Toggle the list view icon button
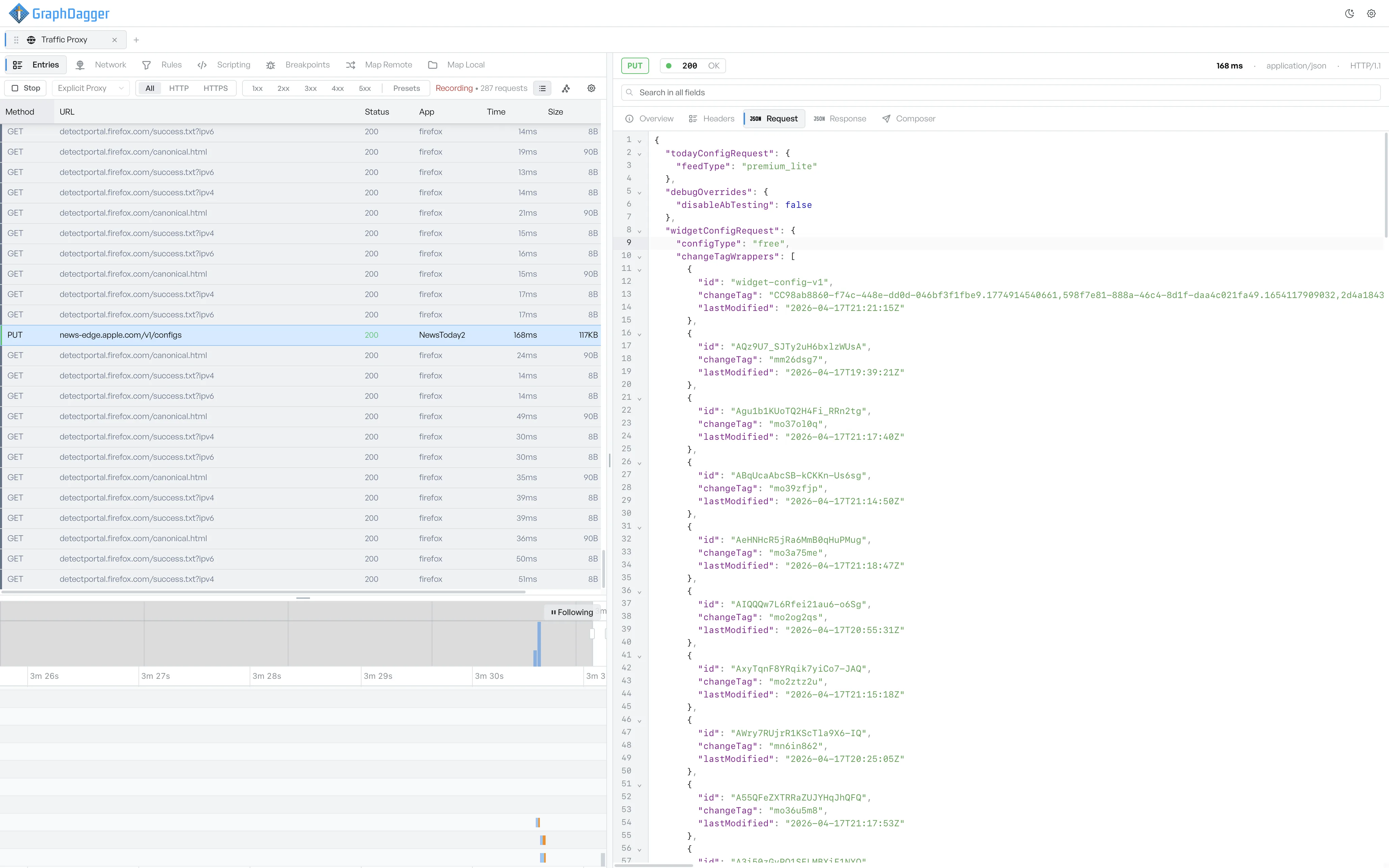1389x868 pixels. [542, 88]
